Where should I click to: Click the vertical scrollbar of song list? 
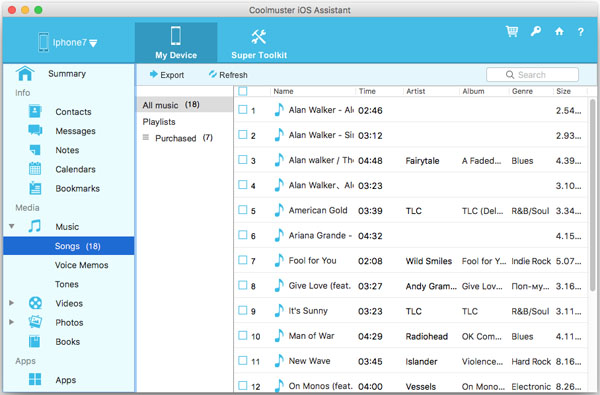tap(593, 195)
